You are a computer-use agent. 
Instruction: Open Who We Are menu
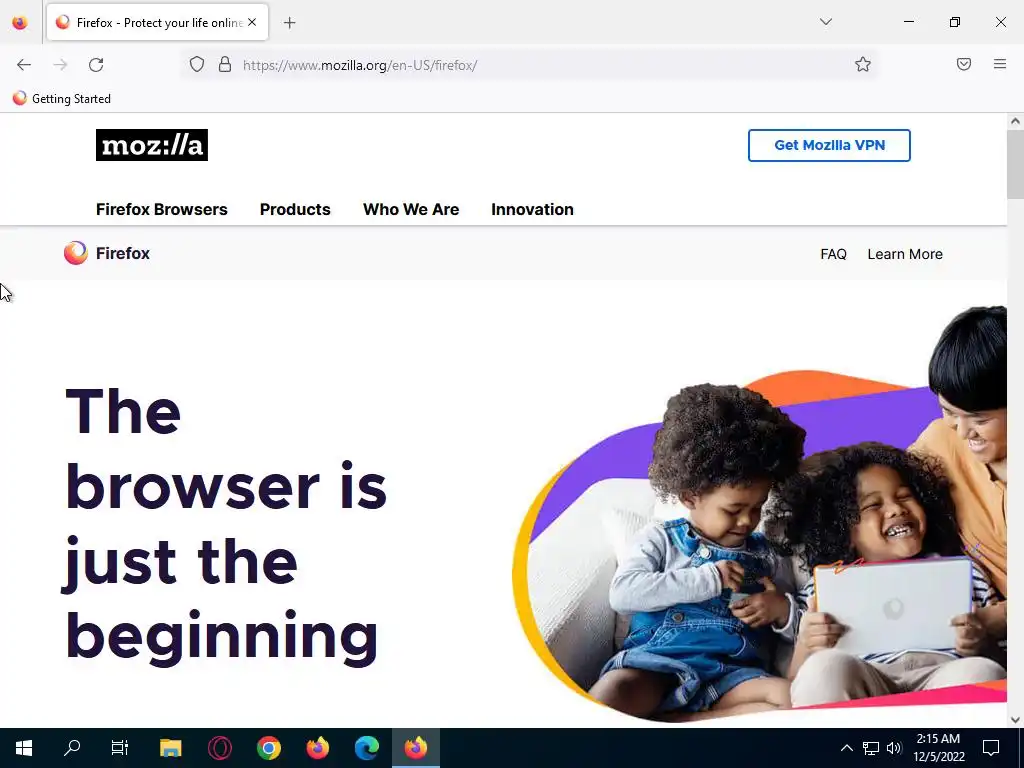(x=411, y=210)
